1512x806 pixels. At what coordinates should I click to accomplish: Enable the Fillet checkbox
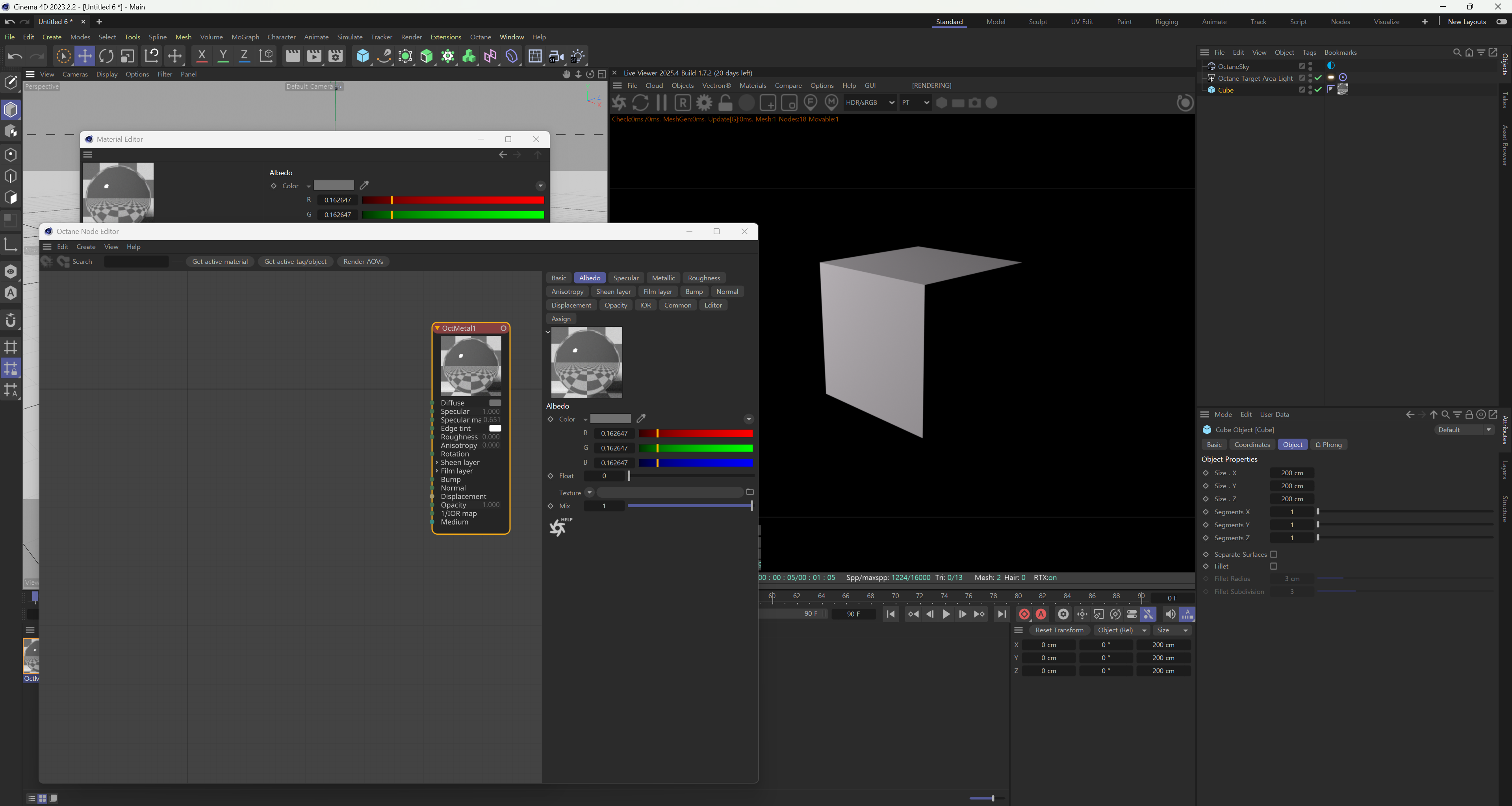click(x=1273, y=566)
